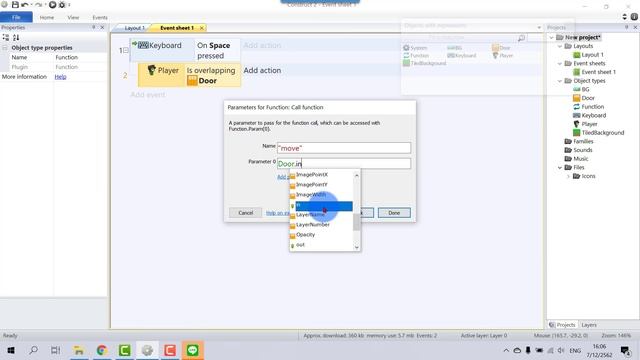
Task: Pin the Projects panel
Action: [x=627, y=27]
